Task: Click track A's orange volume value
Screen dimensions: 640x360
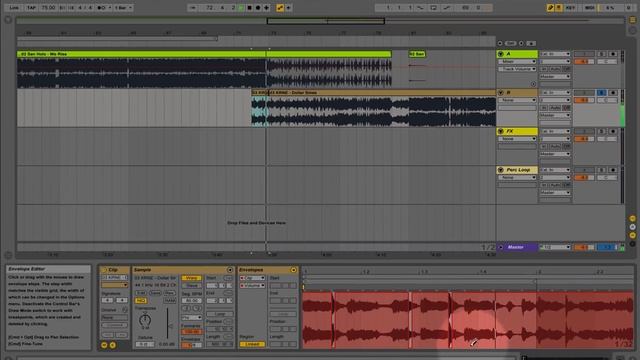Action: click(584, 62)
